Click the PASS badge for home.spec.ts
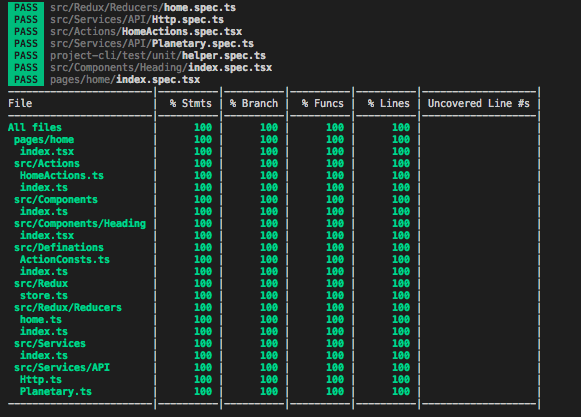Image resolution: width=581 pixels, height=417 pixels. [26, 7]
